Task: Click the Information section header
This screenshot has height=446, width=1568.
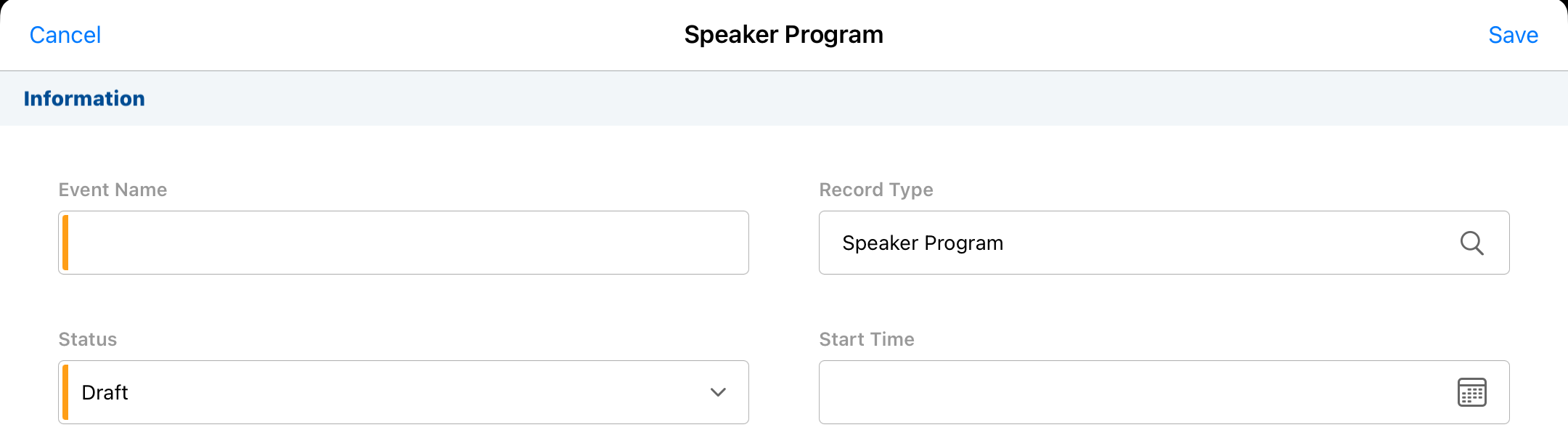Action: click(x=84, y=99)
